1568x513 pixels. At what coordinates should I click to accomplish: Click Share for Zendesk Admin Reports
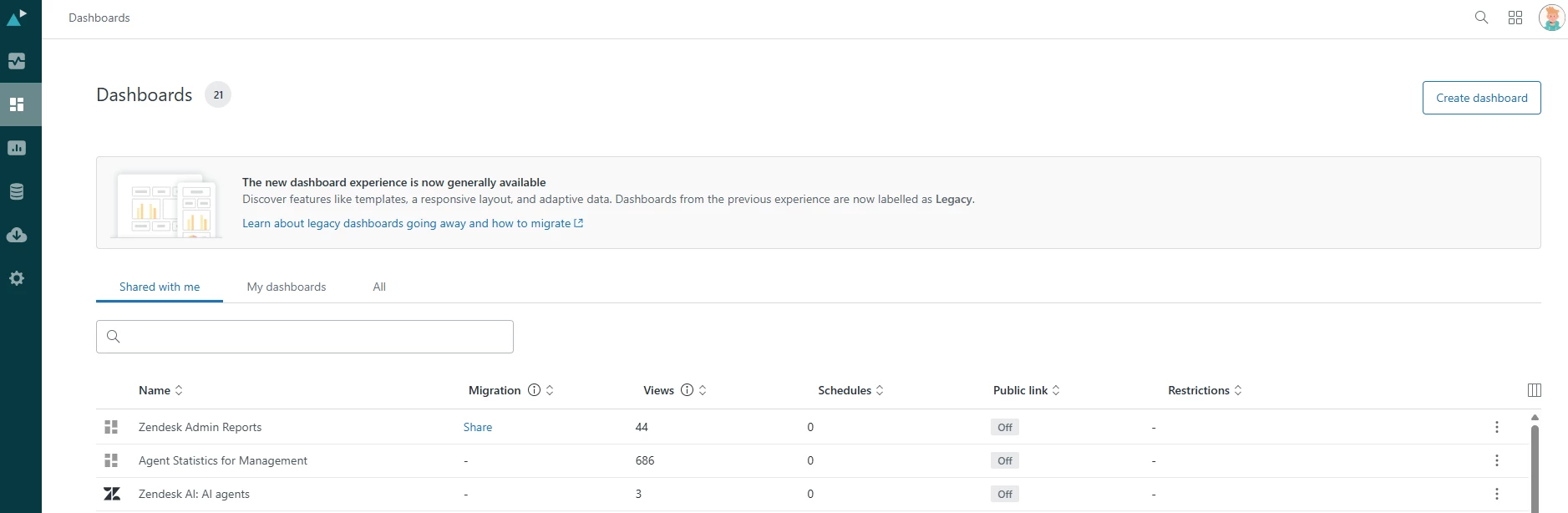(x=478, y=427)
